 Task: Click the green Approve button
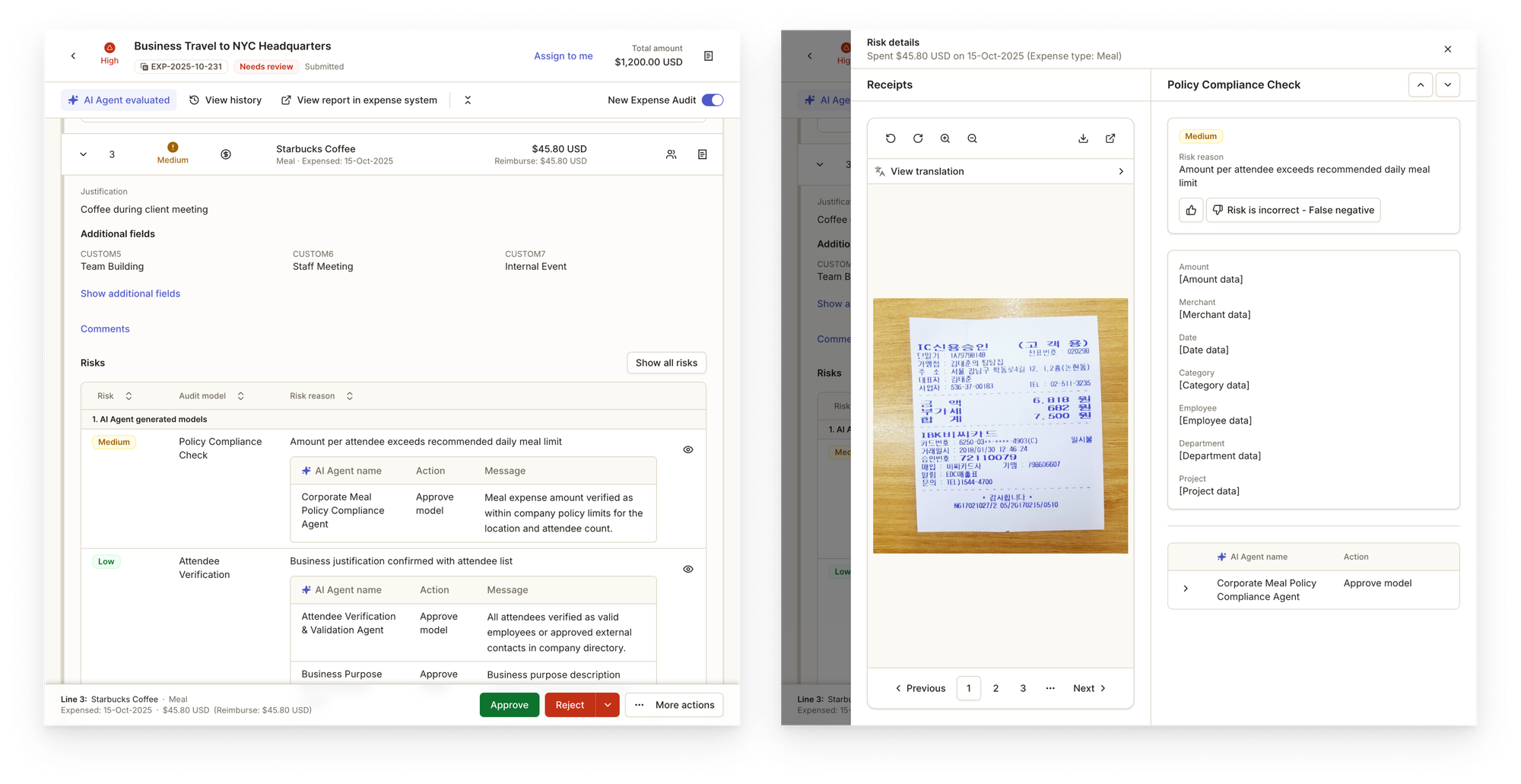click(509, 705)
